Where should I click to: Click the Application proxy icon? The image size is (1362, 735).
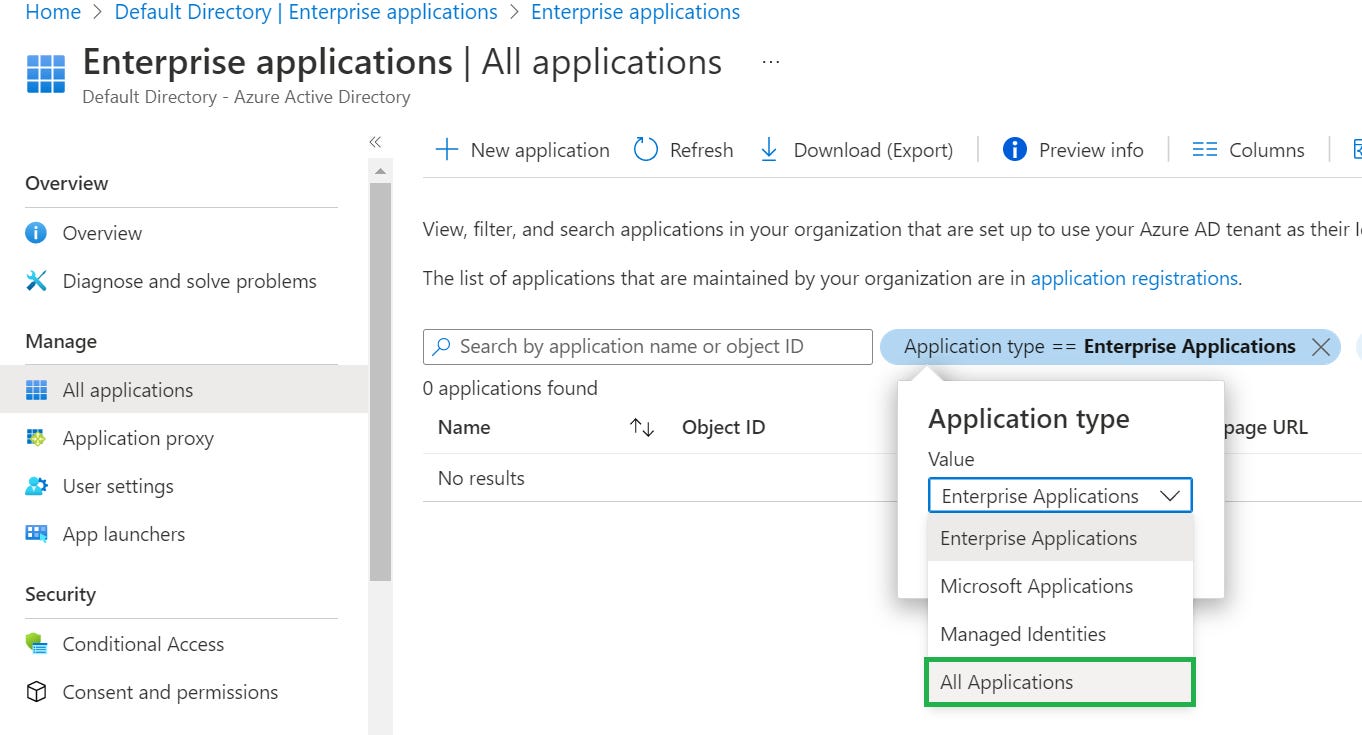36,438
